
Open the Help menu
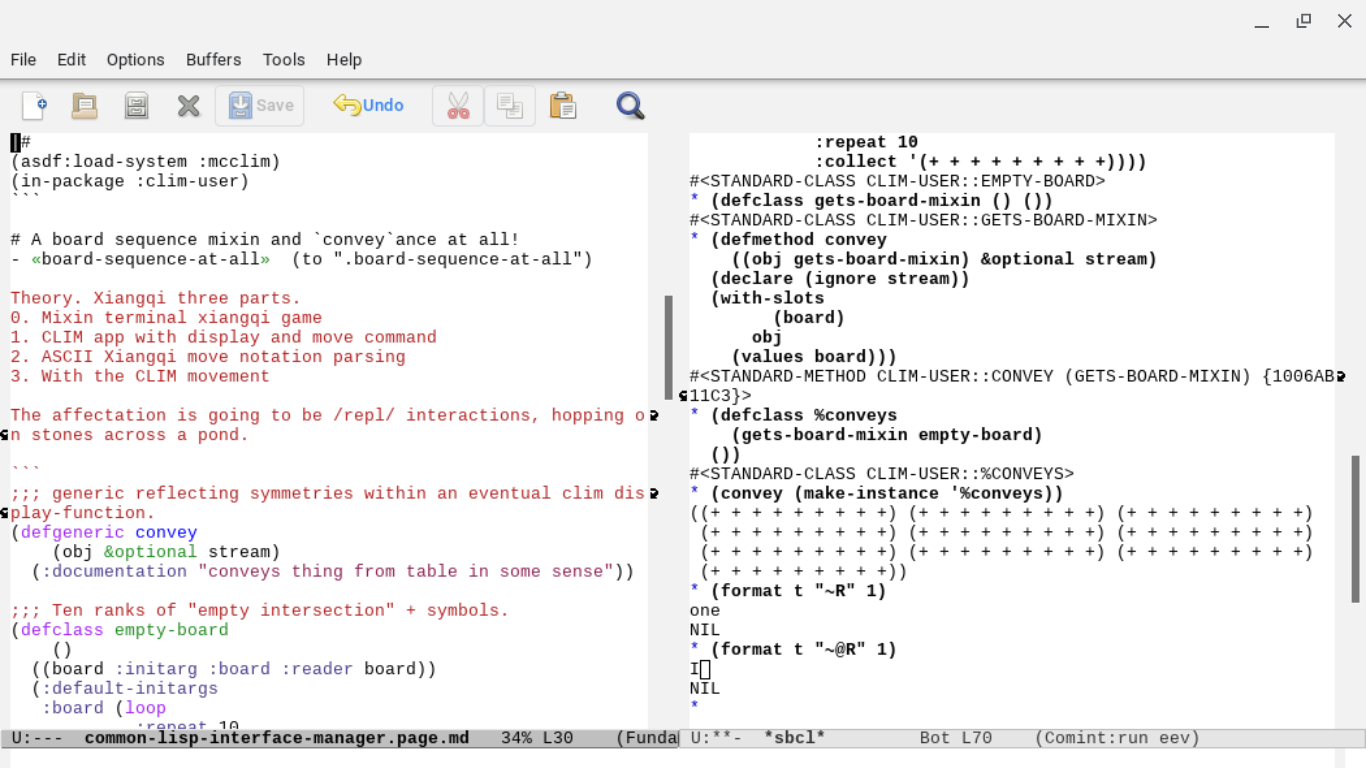pos(343,60)
